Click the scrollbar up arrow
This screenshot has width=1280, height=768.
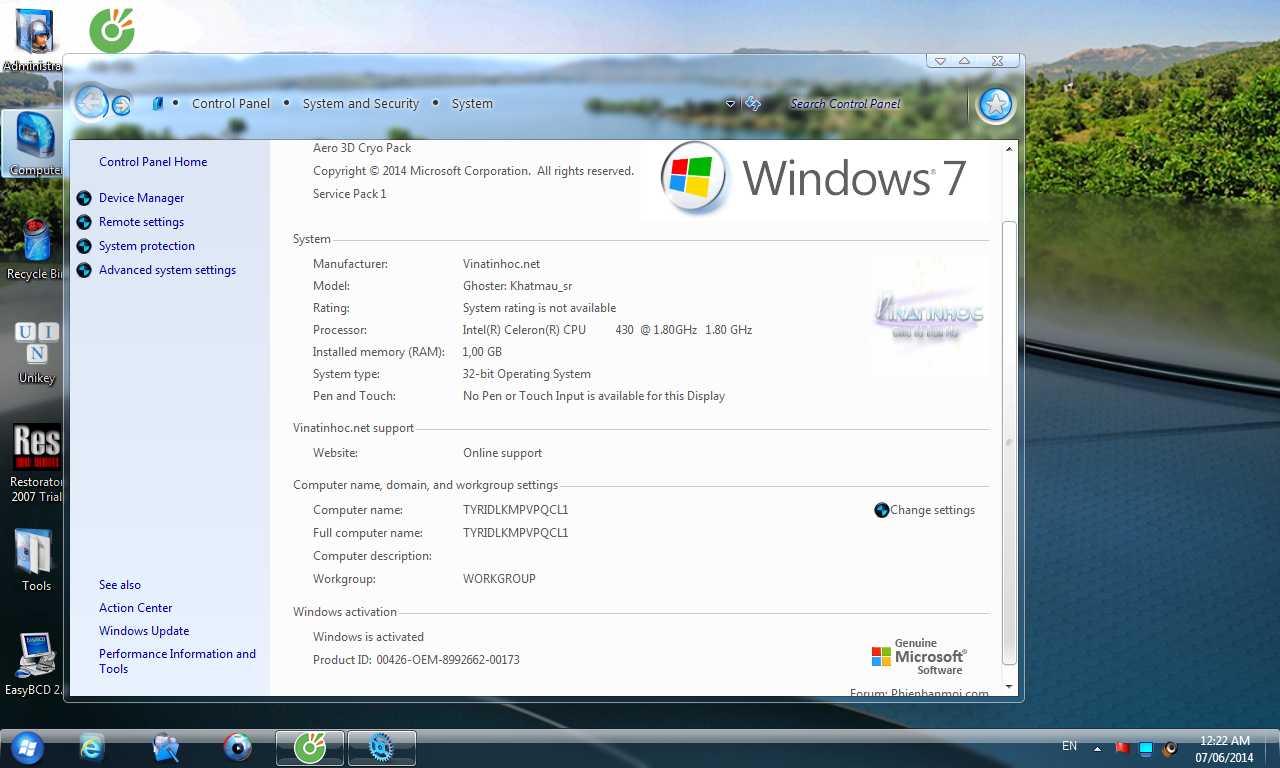tap(1009, 149)
